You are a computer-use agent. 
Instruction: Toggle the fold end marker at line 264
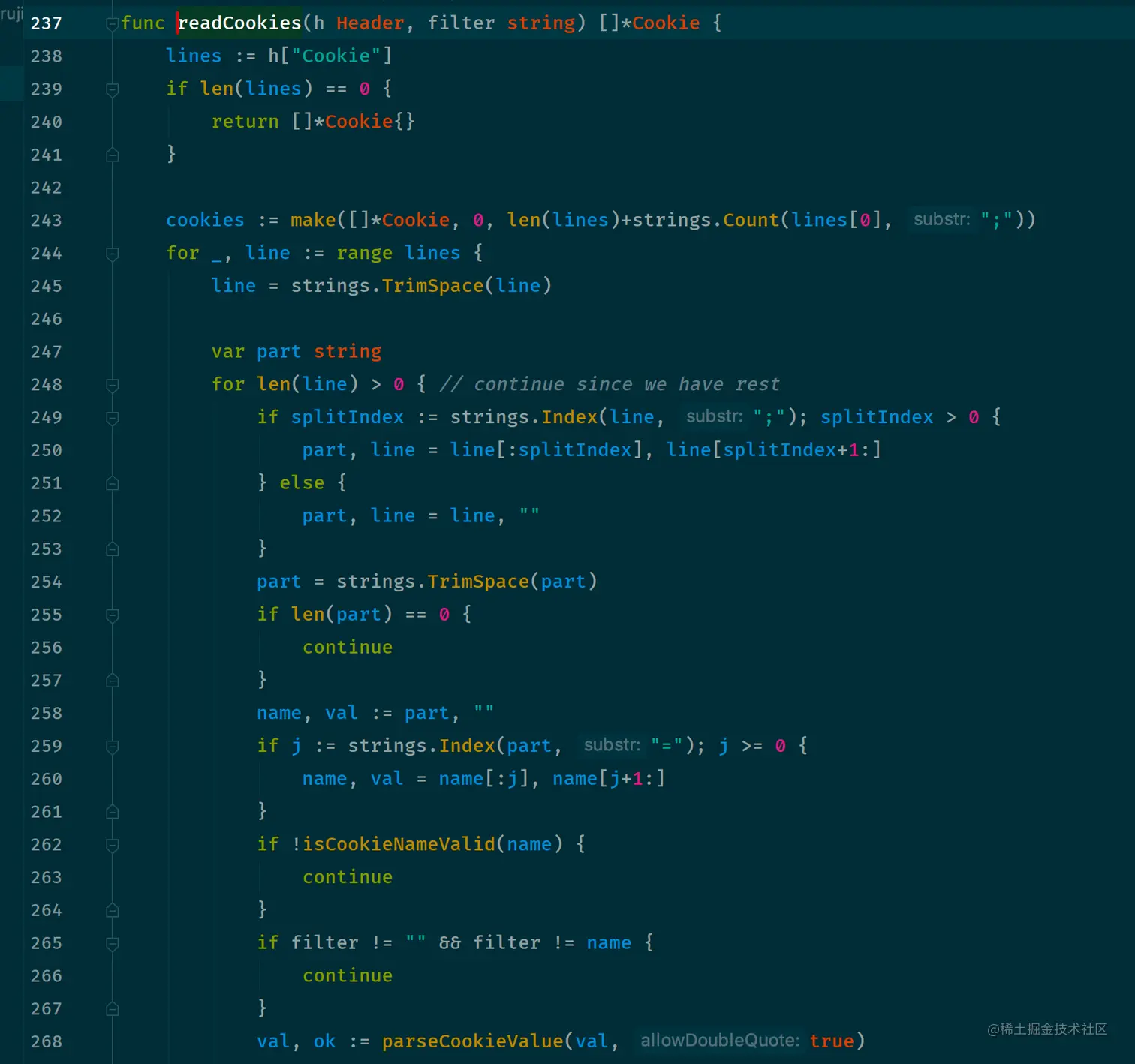[113, 911]
